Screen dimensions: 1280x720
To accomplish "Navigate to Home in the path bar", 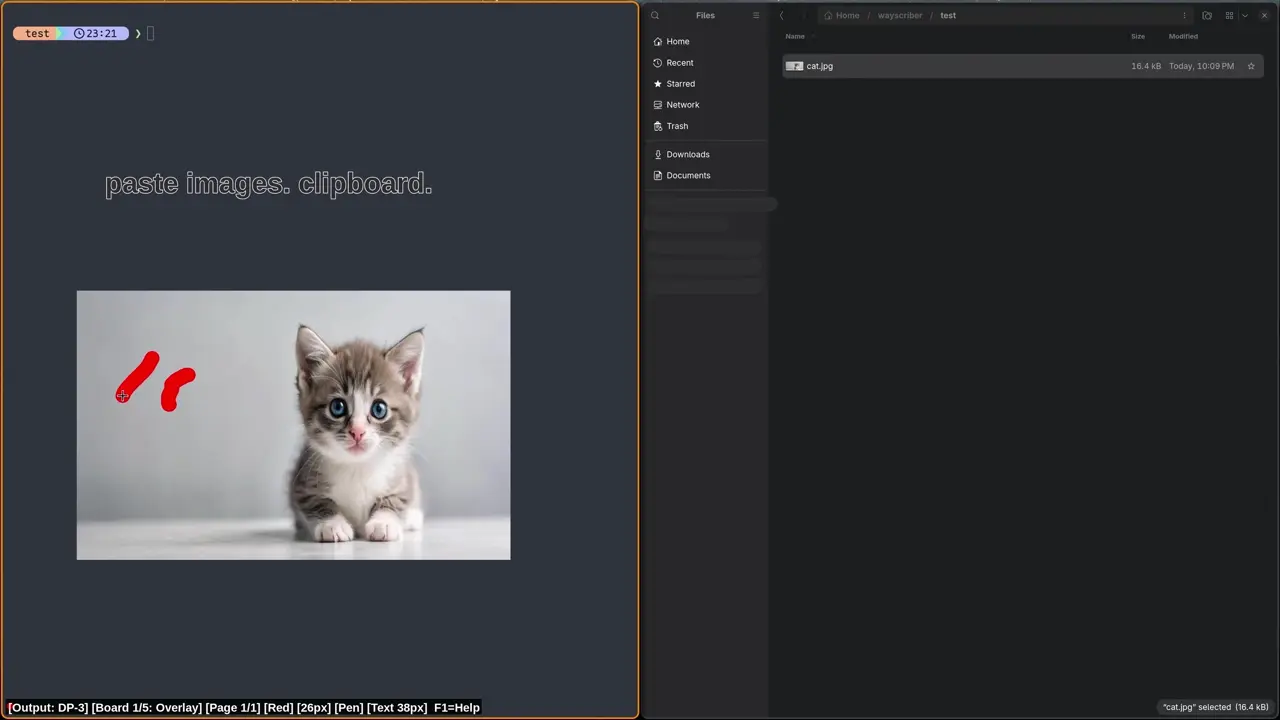I will pos(842,15).
